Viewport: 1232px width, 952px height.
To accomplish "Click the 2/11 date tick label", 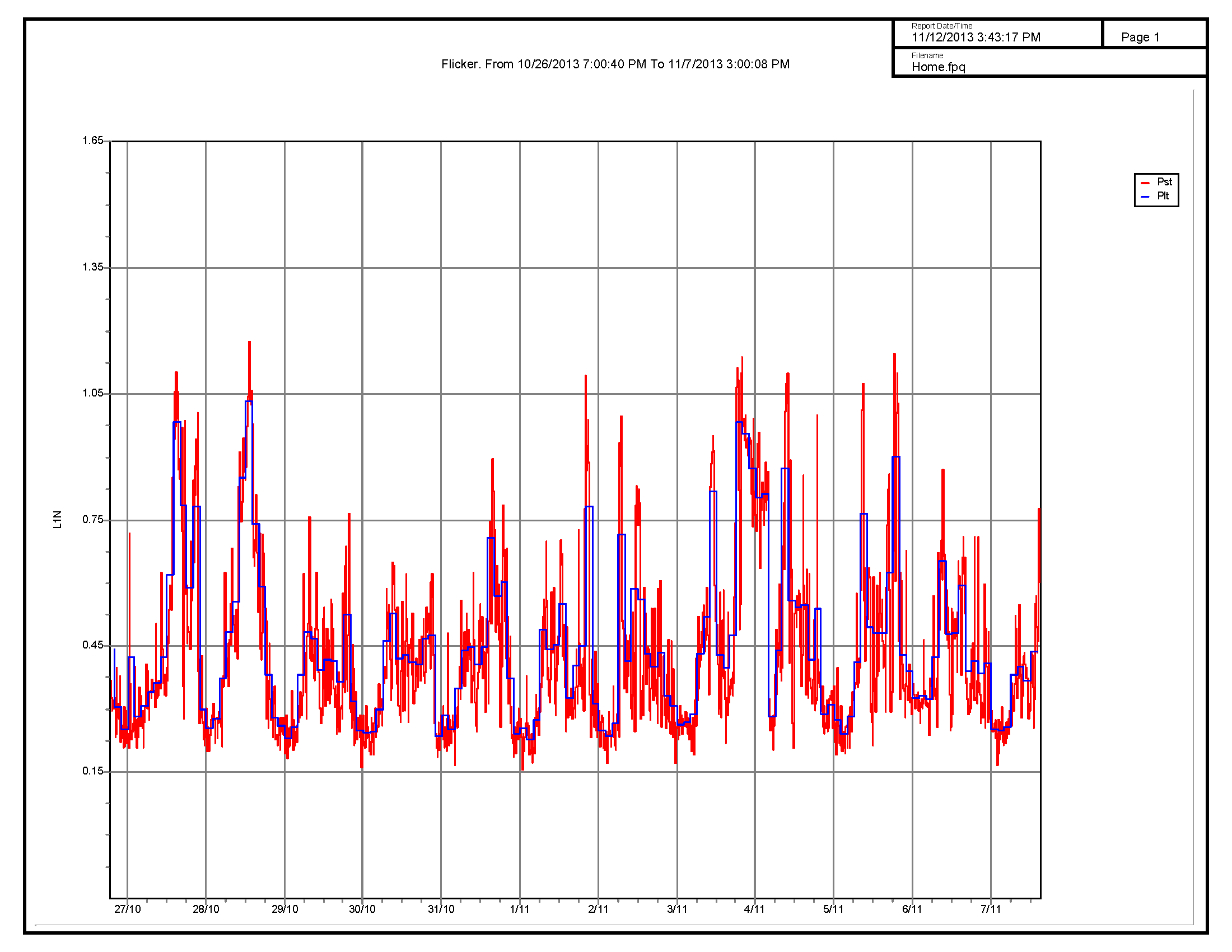I will tap(598, 909).
